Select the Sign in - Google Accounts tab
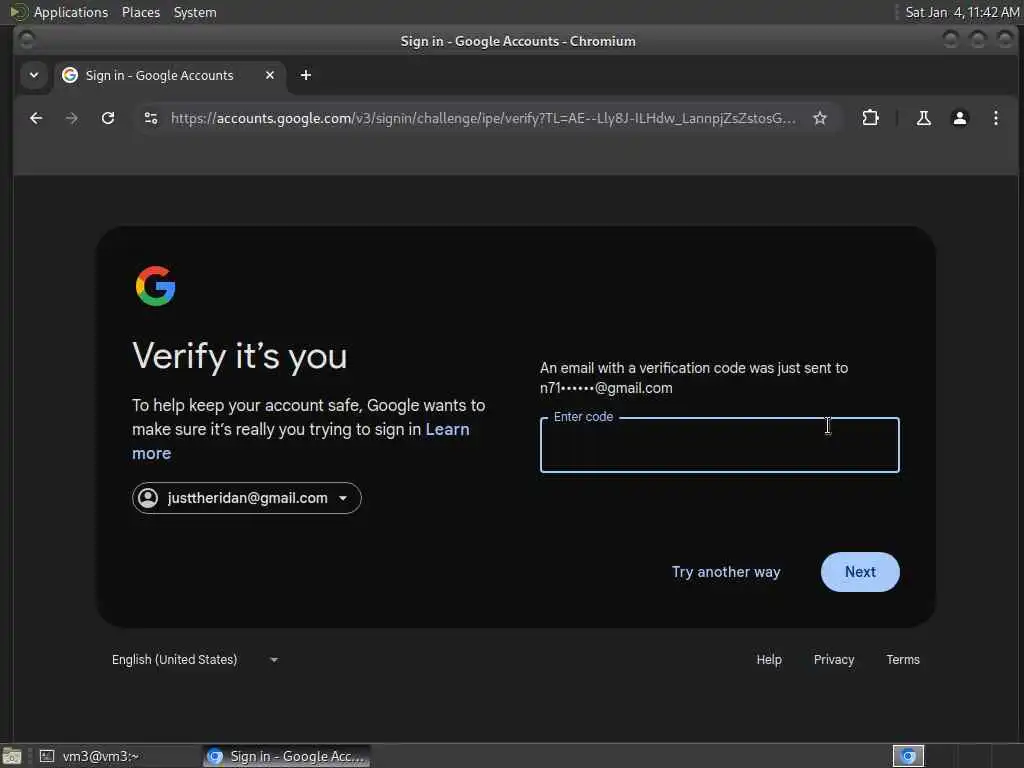The height and width of the screenshot is (768, 1024). [x=170, y=75]
